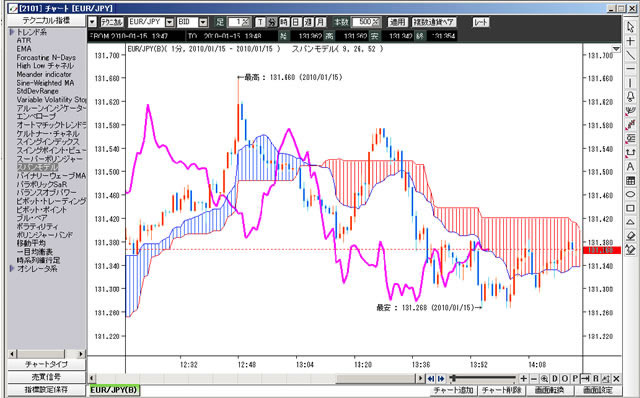Click the magnifier zoom icon
Screen dimensions: 640x398
[x=544, y=378]
